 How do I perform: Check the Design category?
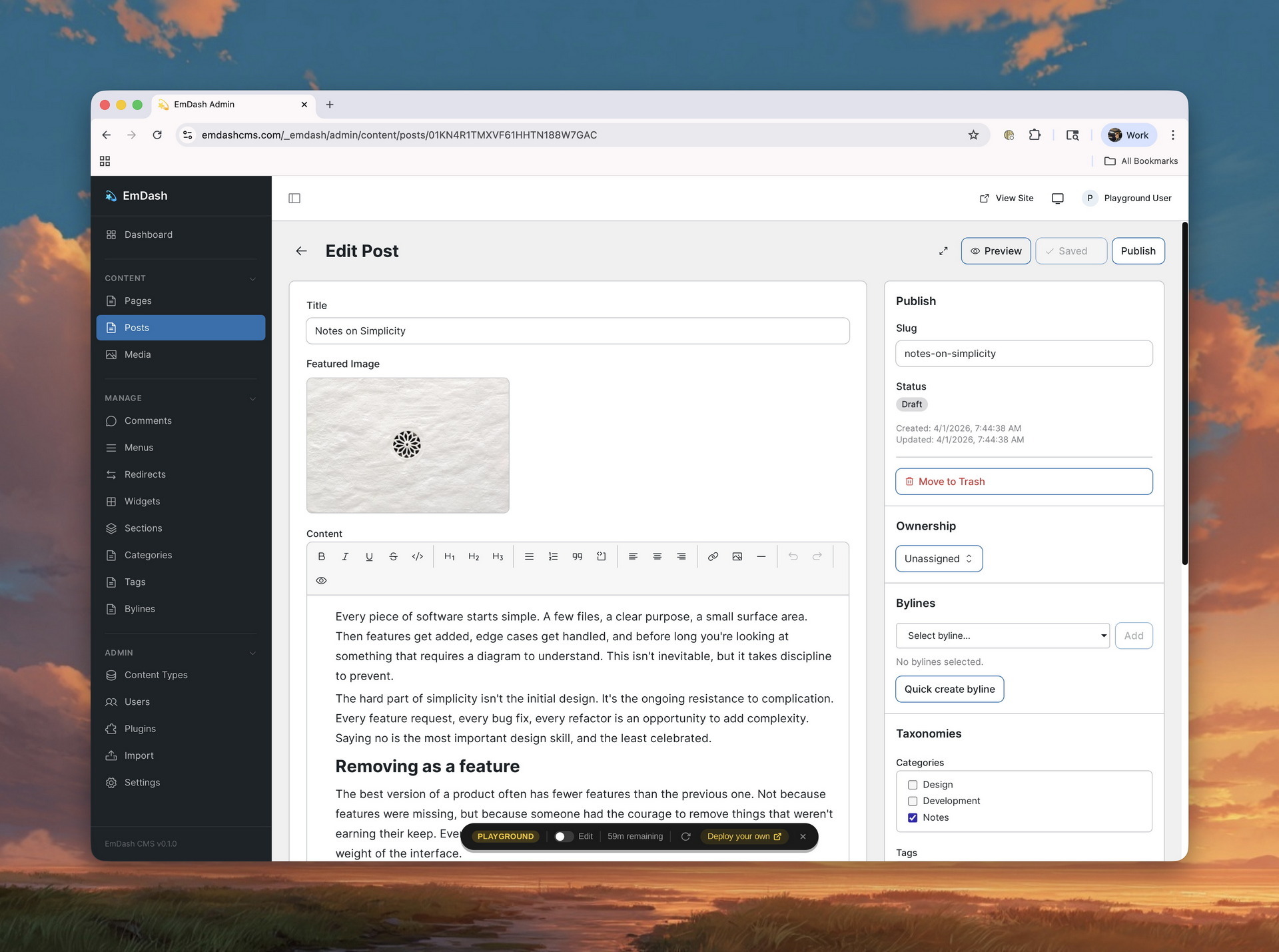[913, 785]
